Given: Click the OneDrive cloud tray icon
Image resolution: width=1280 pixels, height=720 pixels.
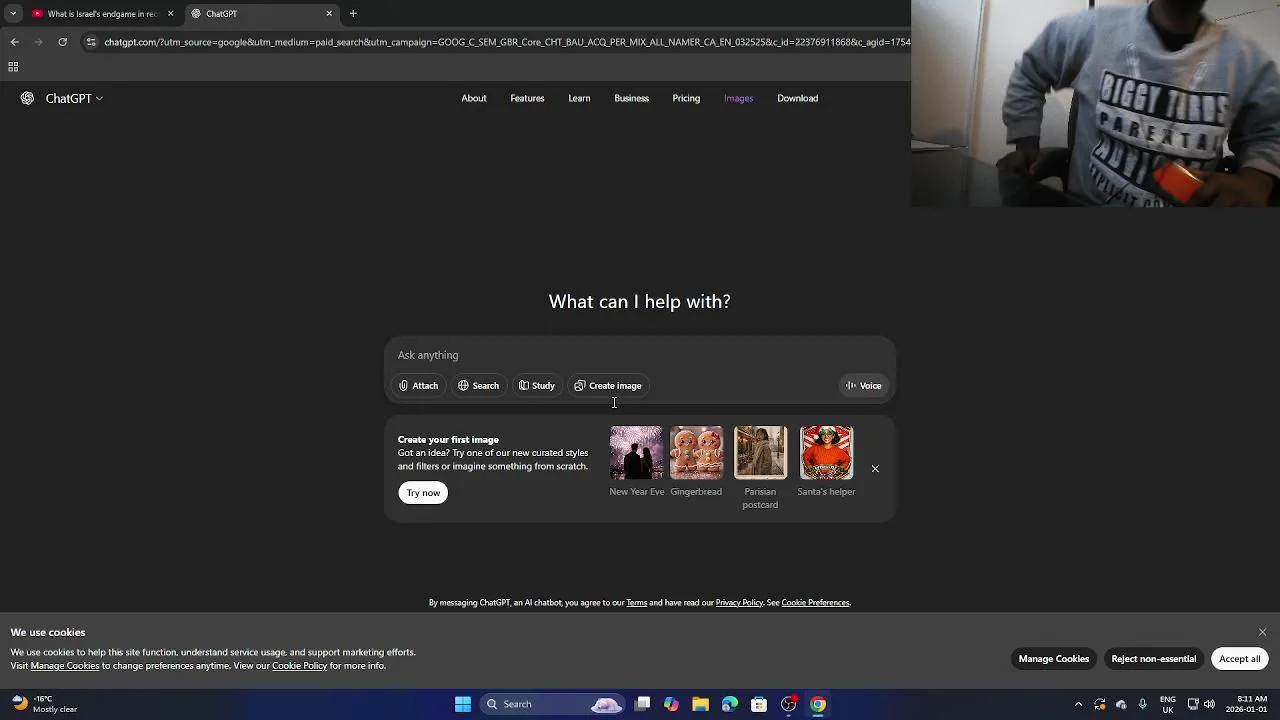Looking at the screenshot, I should pos(1121,704).
